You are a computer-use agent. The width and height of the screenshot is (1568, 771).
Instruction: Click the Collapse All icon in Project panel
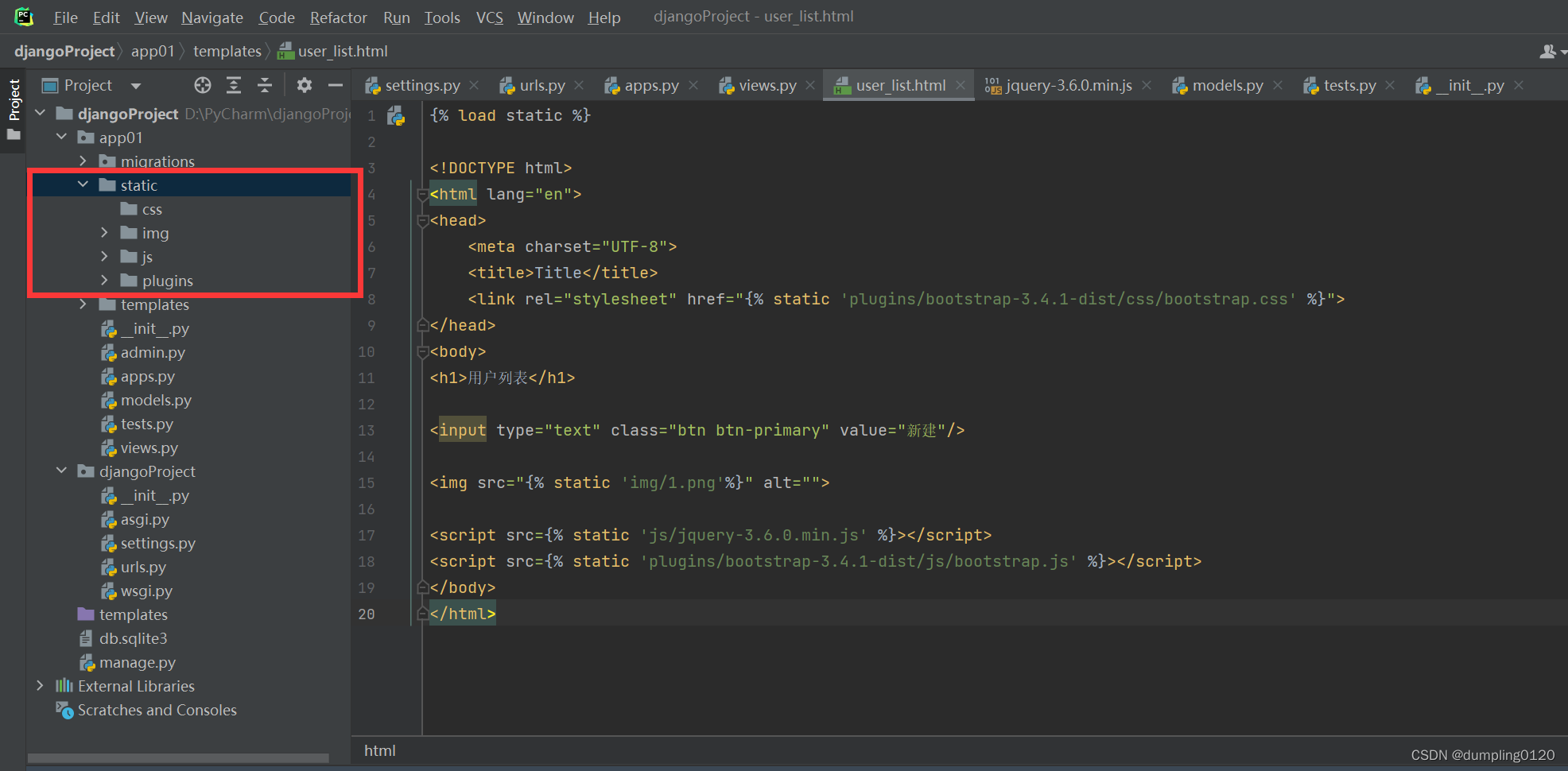[265, 85]
